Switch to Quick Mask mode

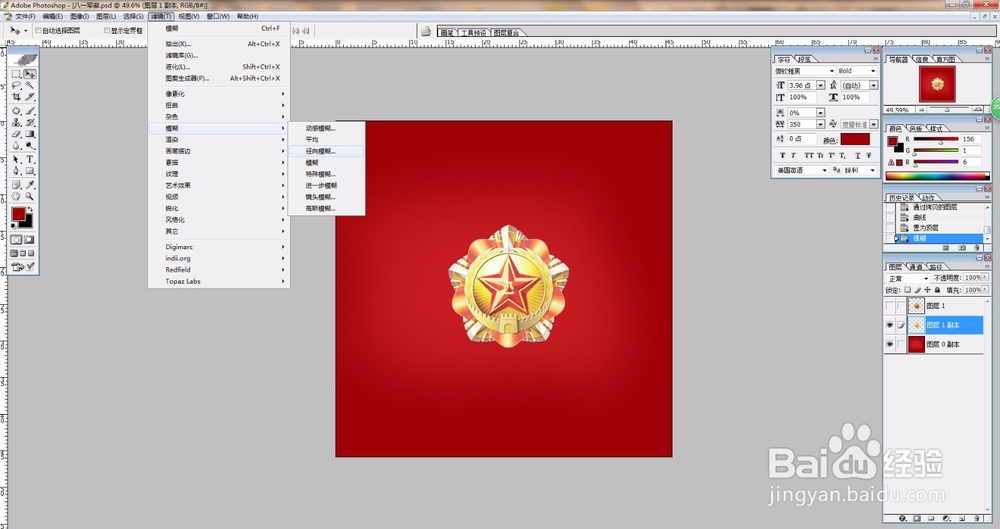tap(29, 239)
